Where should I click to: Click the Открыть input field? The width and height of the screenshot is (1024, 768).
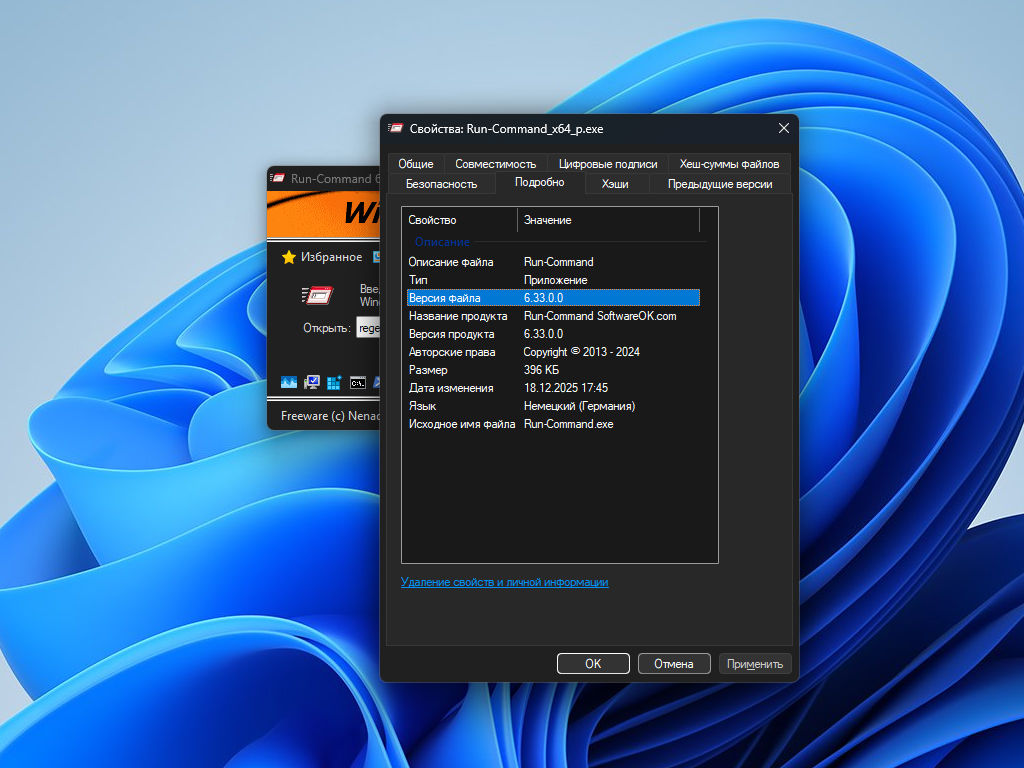pos(369,328)
